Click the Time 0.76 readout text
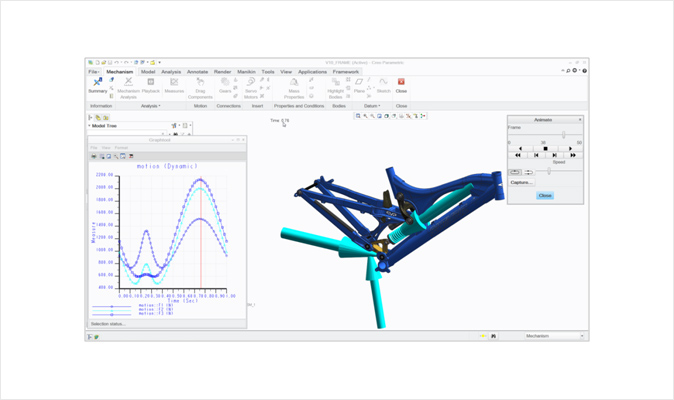Viewport: 674px width, 400px height. click(x=279, y=121)
